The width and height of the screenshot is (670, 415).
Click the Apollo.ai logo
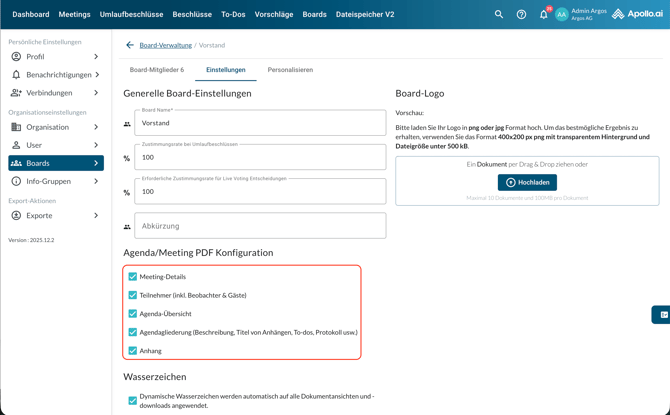637,15
